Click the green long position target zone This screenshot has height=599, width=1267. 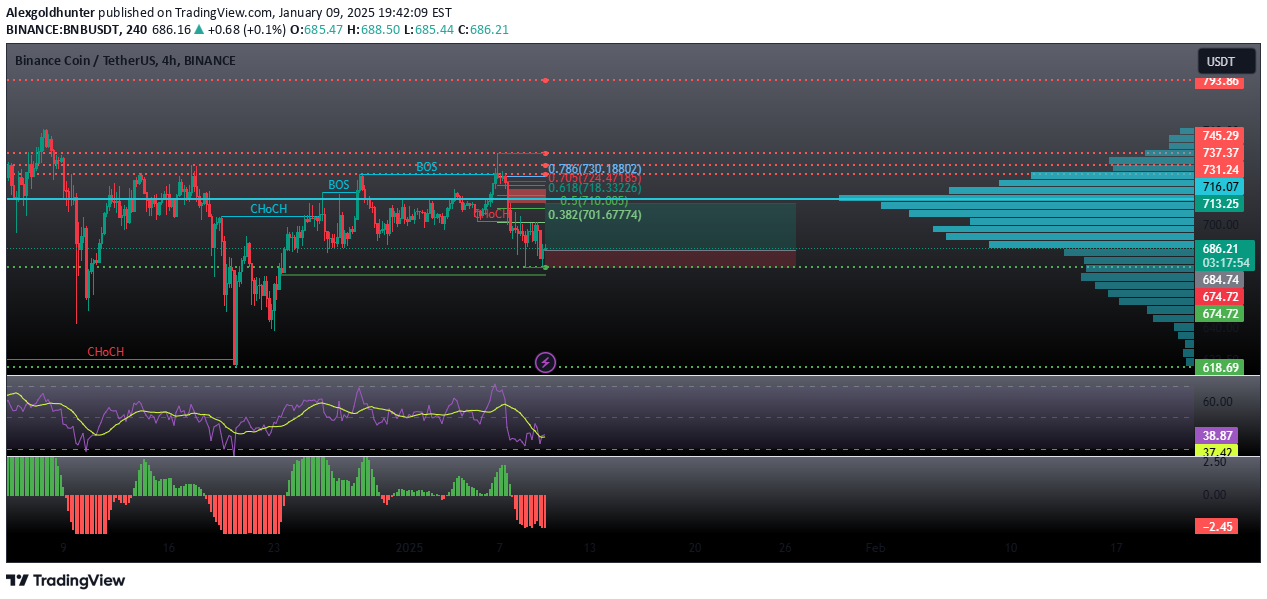670,226
